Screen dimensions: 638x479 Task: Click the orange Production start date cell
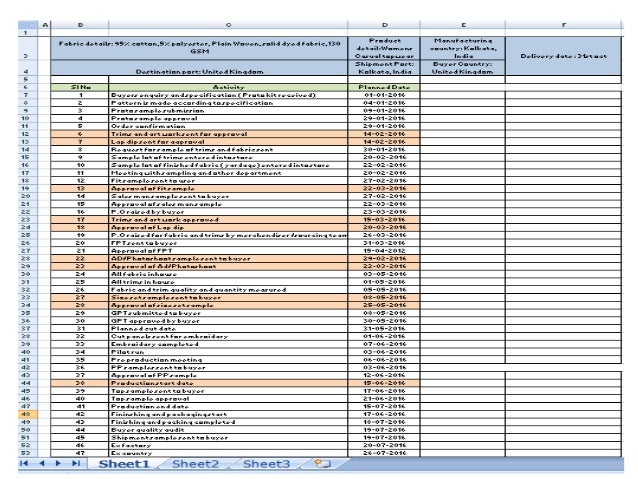pos(228,383)
